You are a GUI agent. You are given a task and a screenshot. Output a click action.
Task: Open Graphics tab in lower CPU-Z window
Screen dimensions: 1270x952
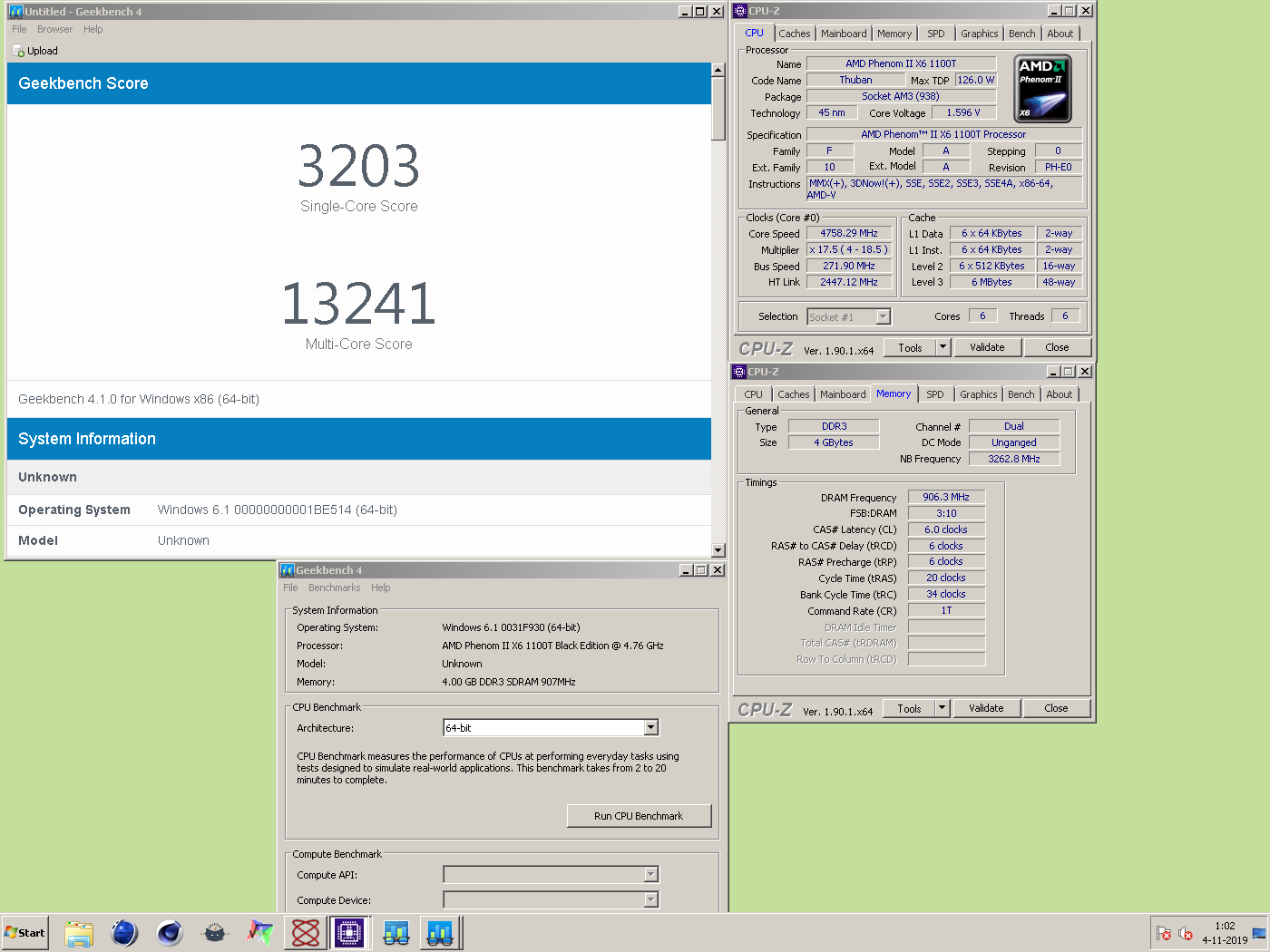click(x=979, y=394)
